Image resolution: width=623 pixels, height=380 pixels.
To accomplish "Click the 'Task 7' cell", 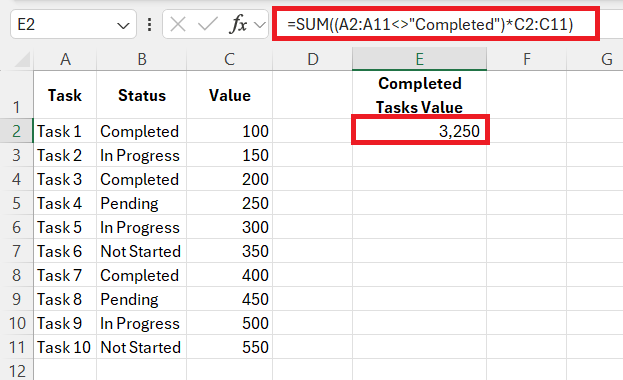I will tap(65, 275).
